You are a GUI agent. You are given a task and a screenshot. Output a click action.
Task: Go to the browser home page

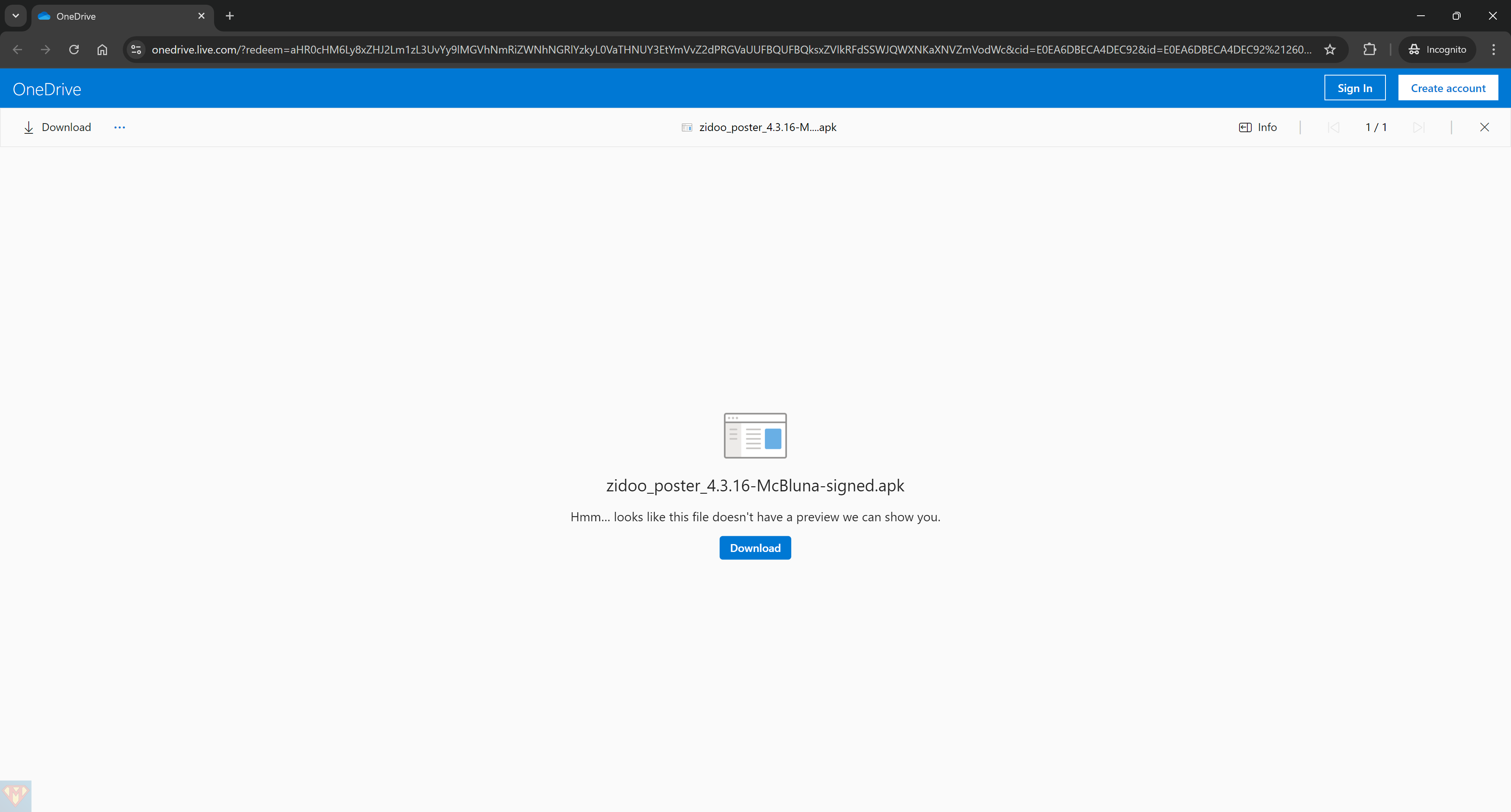tap(102, 50)
